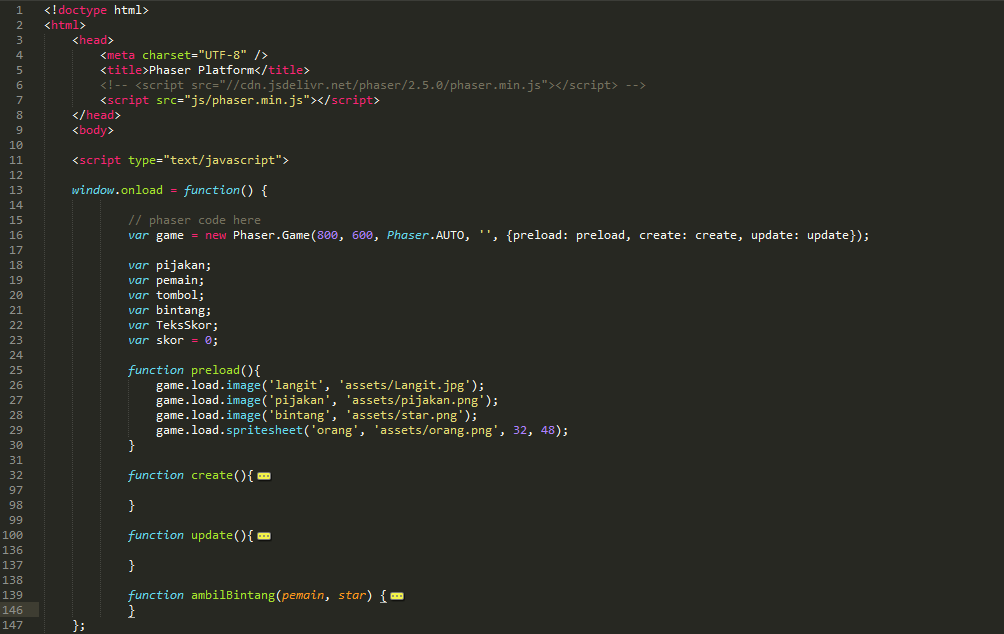Image resolution: width=1004 pixels, height=634 pixels.
Task: Click 'var bintang;' declaration
Action: click(170, 310)
